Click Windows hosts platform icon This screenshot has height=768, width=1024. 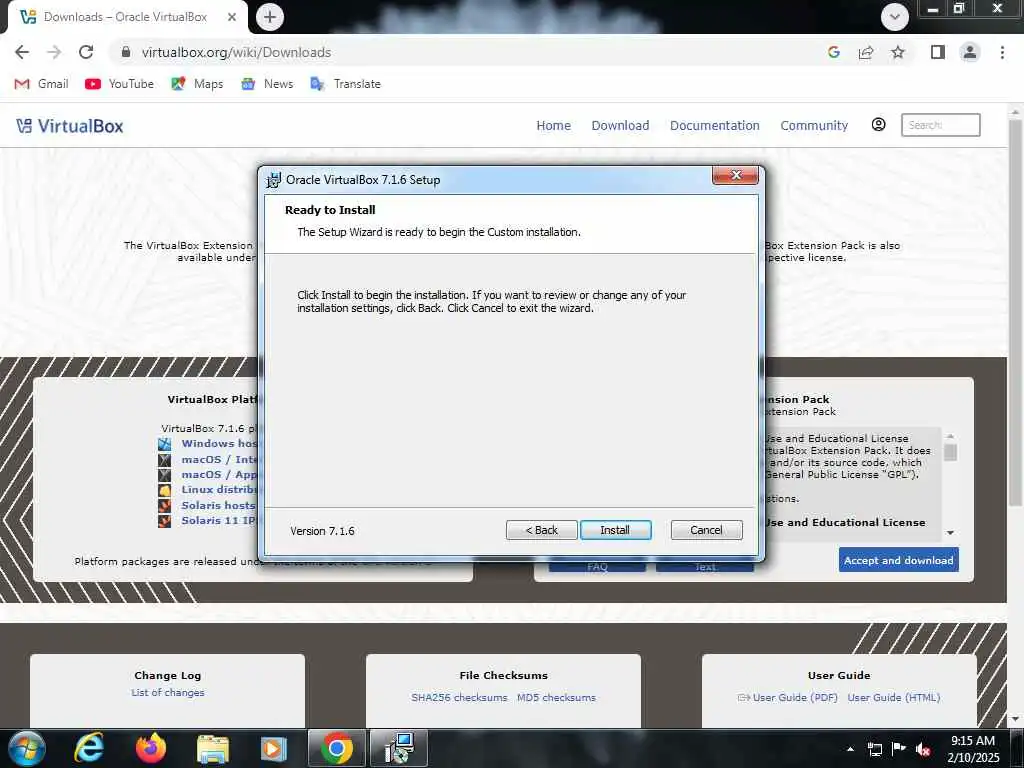165,444
